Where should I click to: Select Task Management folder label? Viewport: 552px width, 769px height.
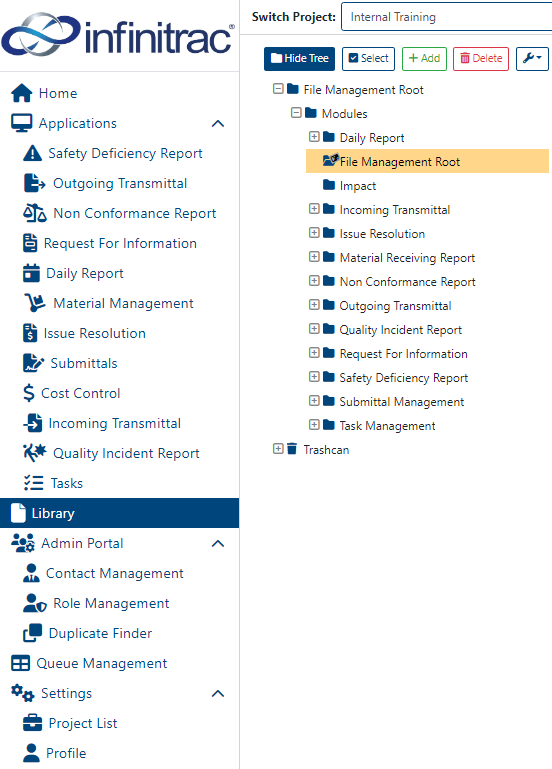pyautogui.click(x=387, y=426)
